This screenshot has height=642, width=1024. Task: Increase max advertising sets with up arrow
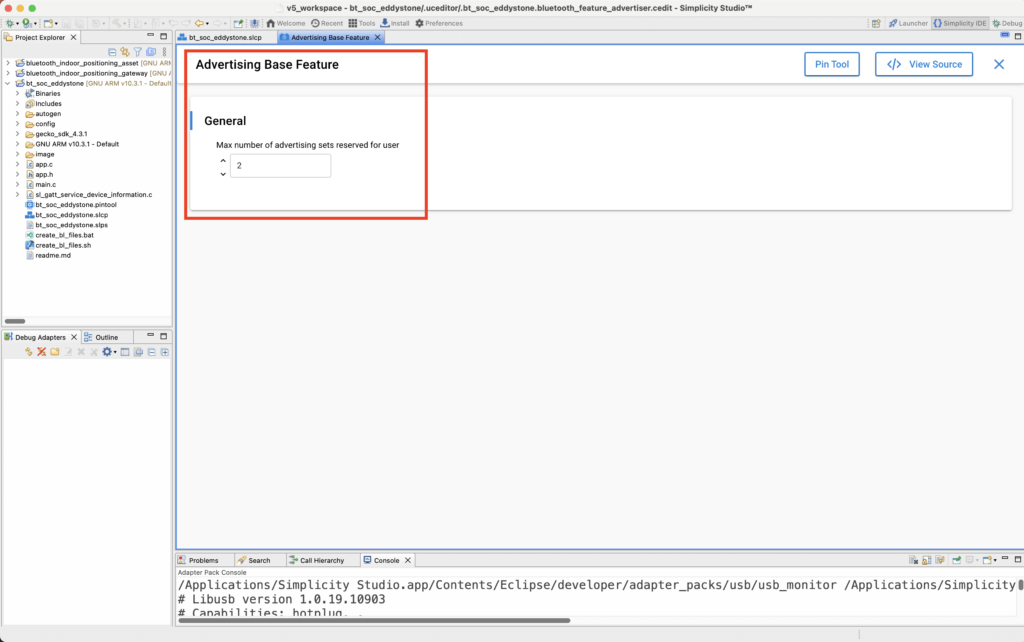point(222,160)
